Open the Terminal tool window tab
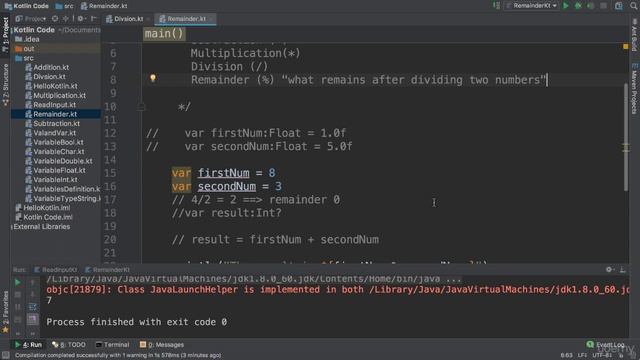 coord(112,345)
